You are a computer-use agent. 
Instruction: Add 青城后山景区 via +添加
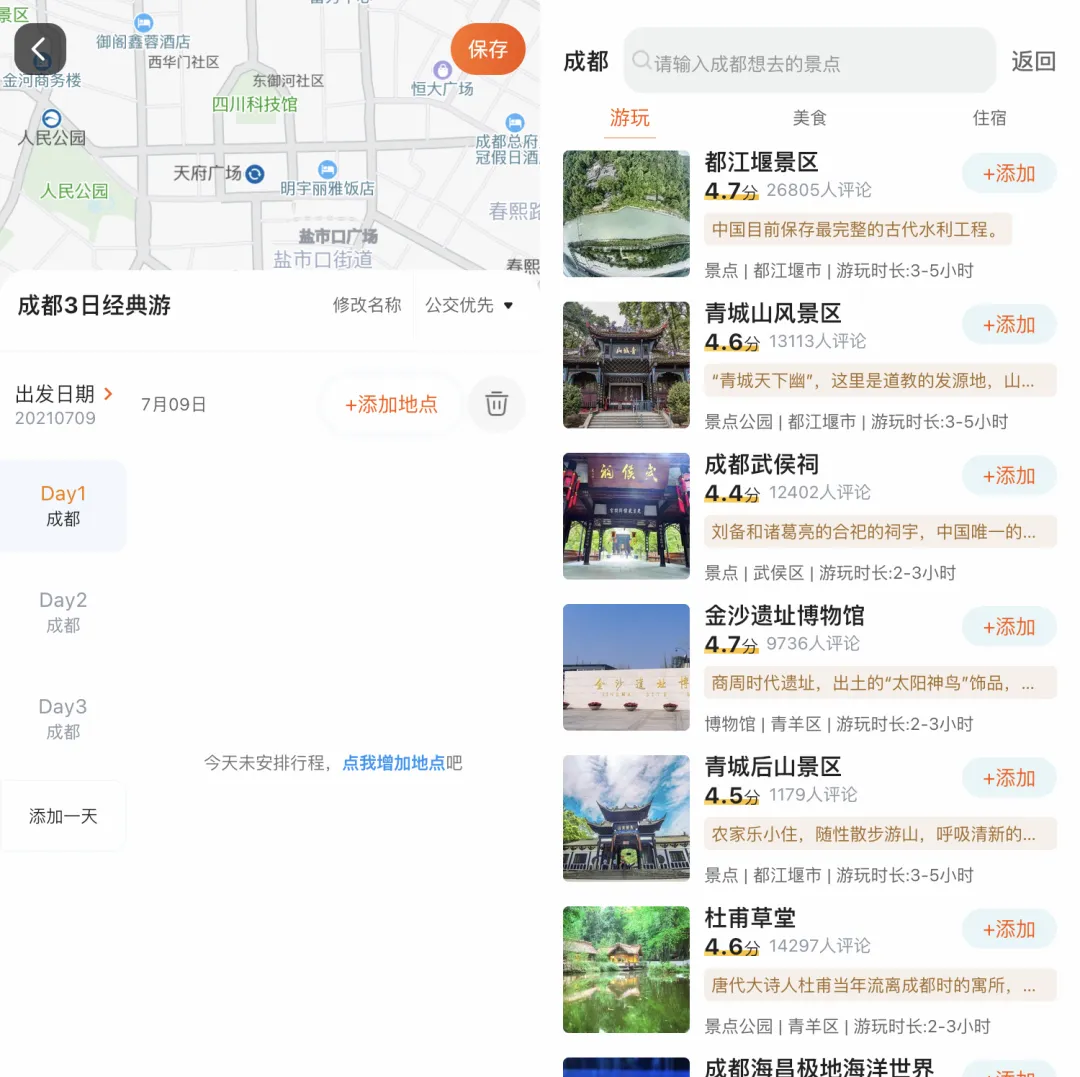point(1009,778)
